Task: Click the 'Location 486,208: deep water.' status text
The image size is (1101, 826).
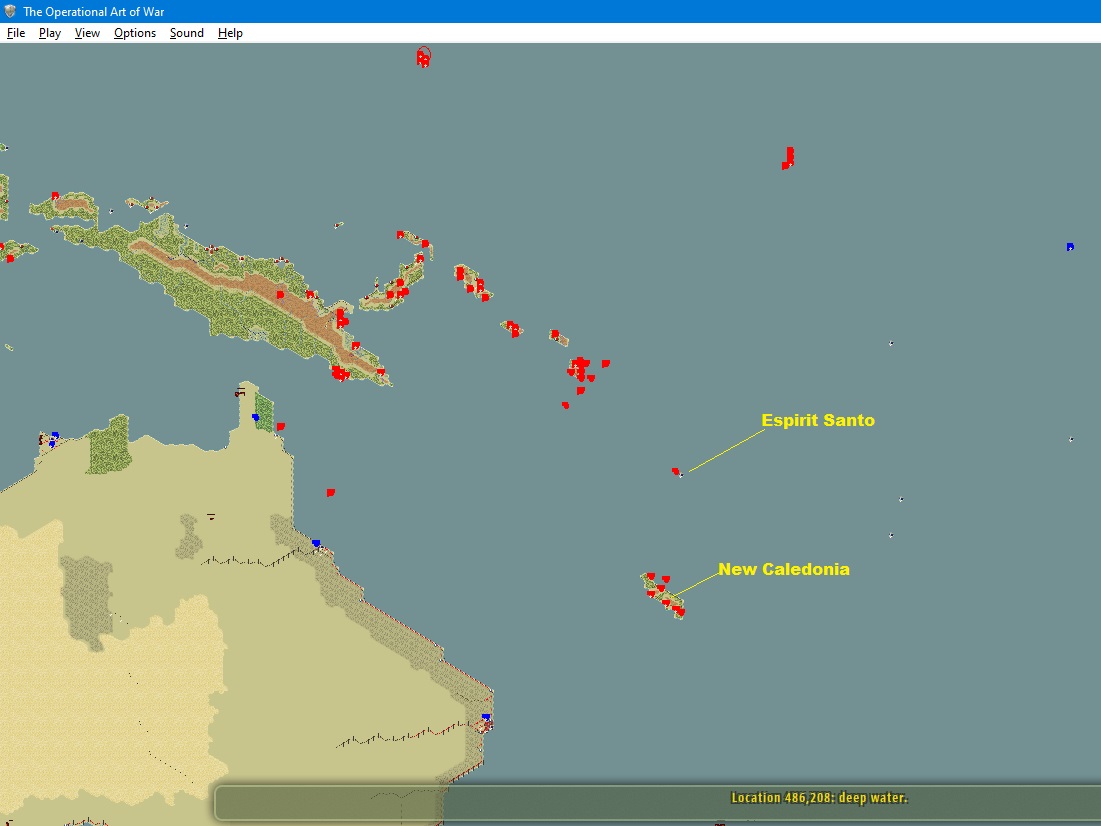Action: tap(819, 797)
